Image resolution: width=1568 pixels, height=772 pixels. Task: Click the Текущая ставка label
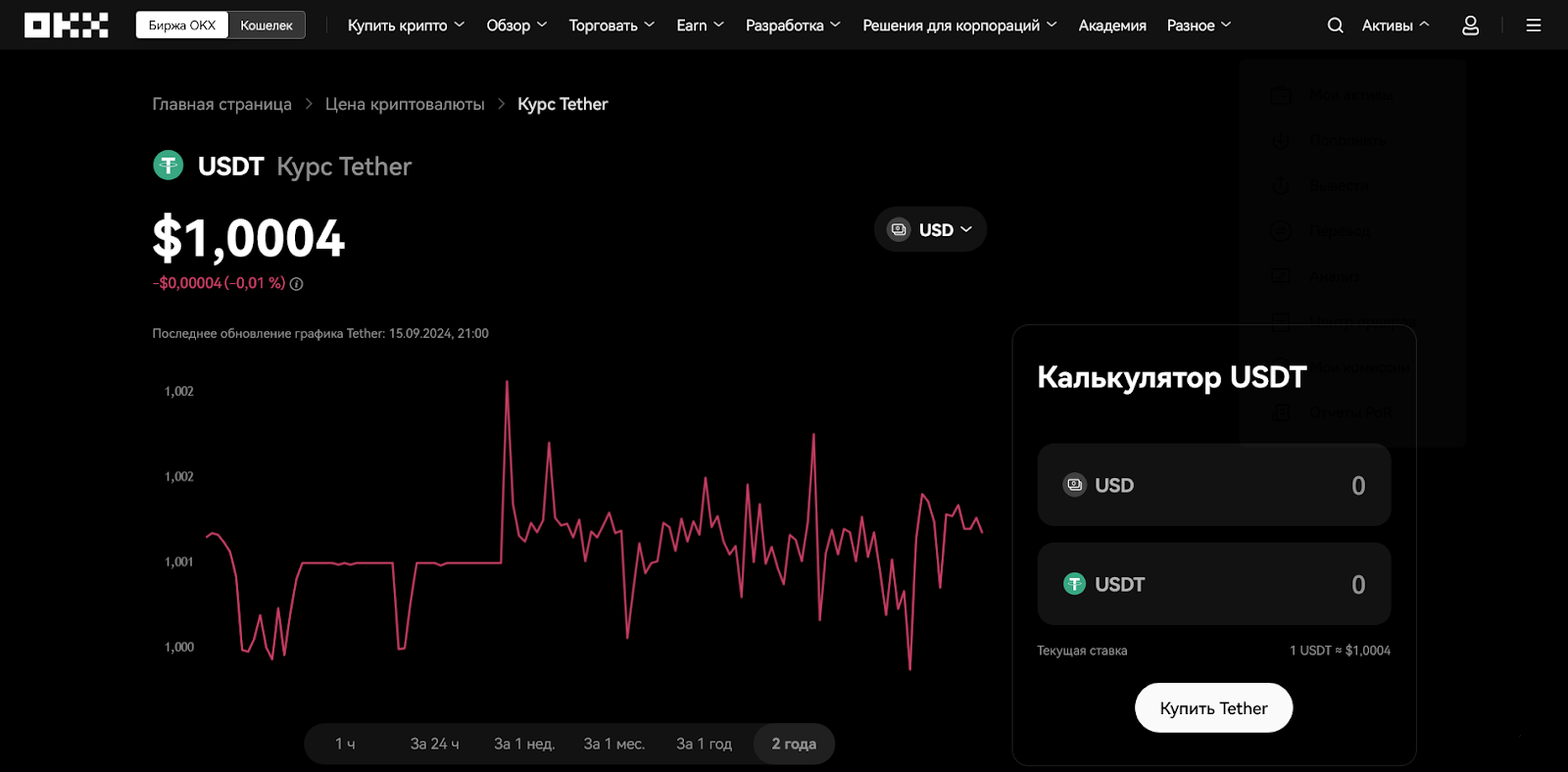[x=1082, y=651]
